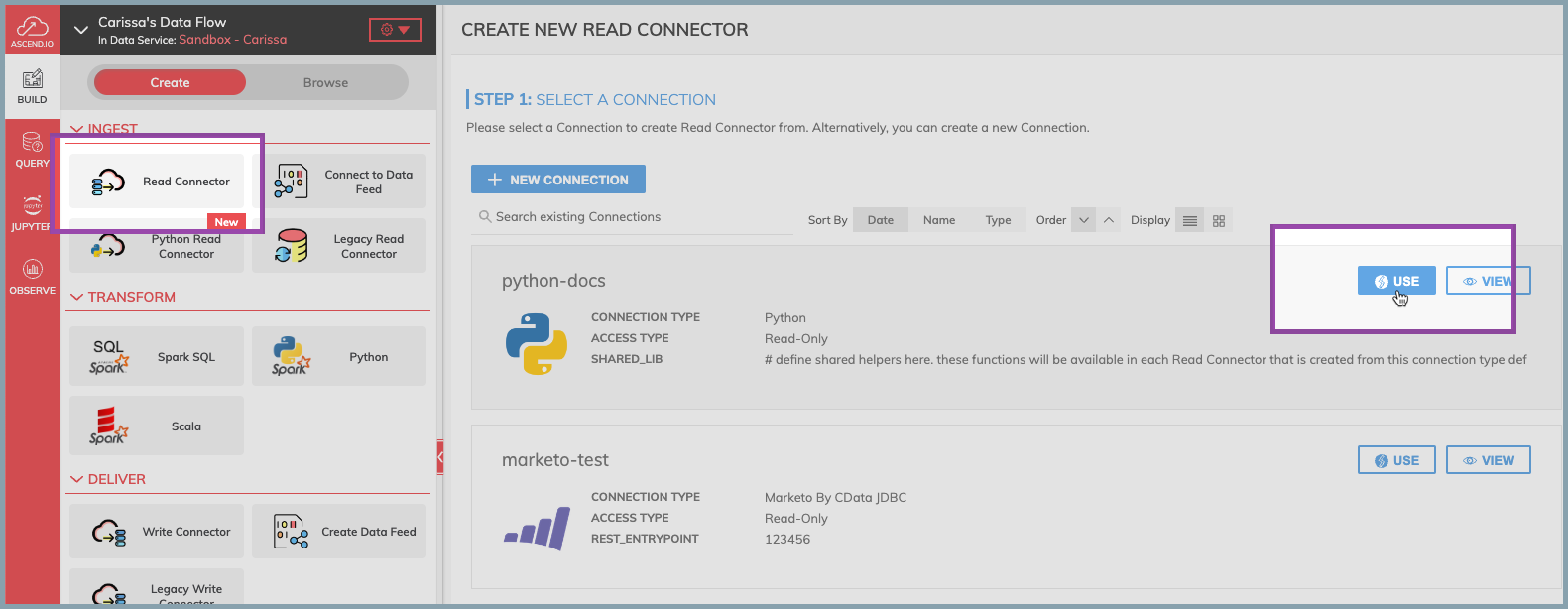This screenshot has width=1568, height=609.
Task: Switch to the Build section
Action: point(32,86)
